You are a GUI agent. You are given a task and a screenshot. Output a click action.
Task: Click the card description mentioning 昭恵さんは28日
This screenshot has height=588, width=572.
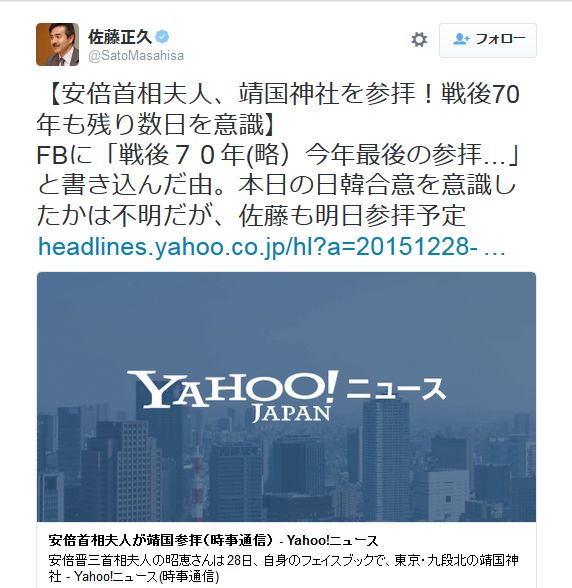pyautogui.click(x=283, y=560)
